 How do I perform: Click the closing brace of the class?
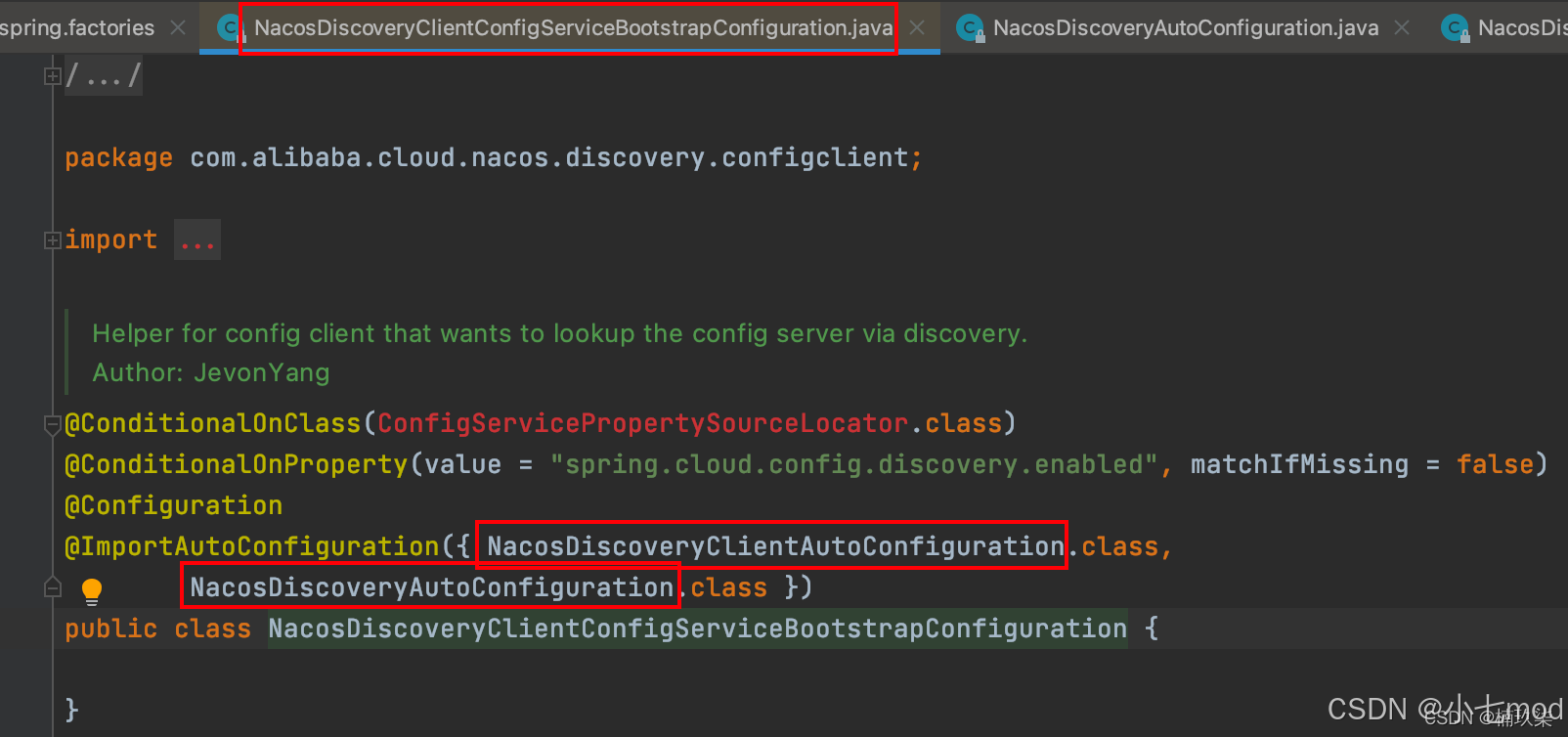(71, 710)
